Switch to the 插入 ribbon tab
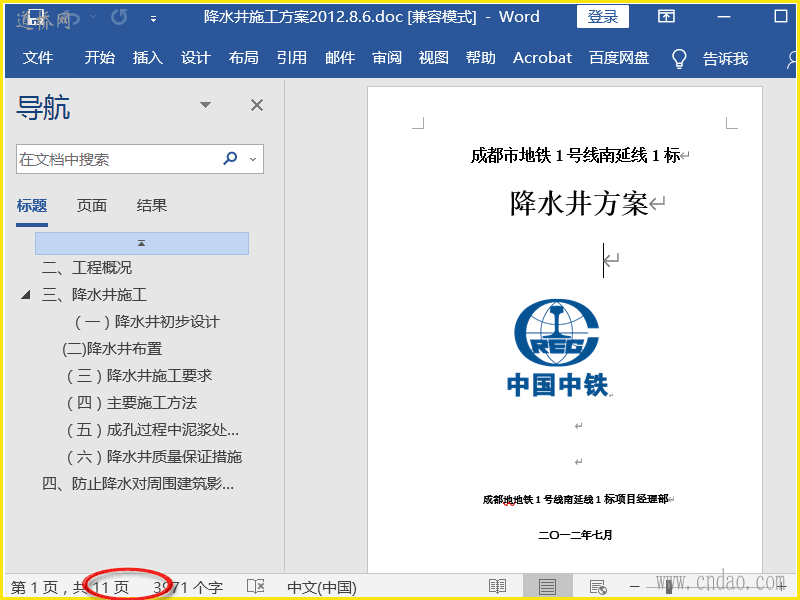 coord(147,58)
